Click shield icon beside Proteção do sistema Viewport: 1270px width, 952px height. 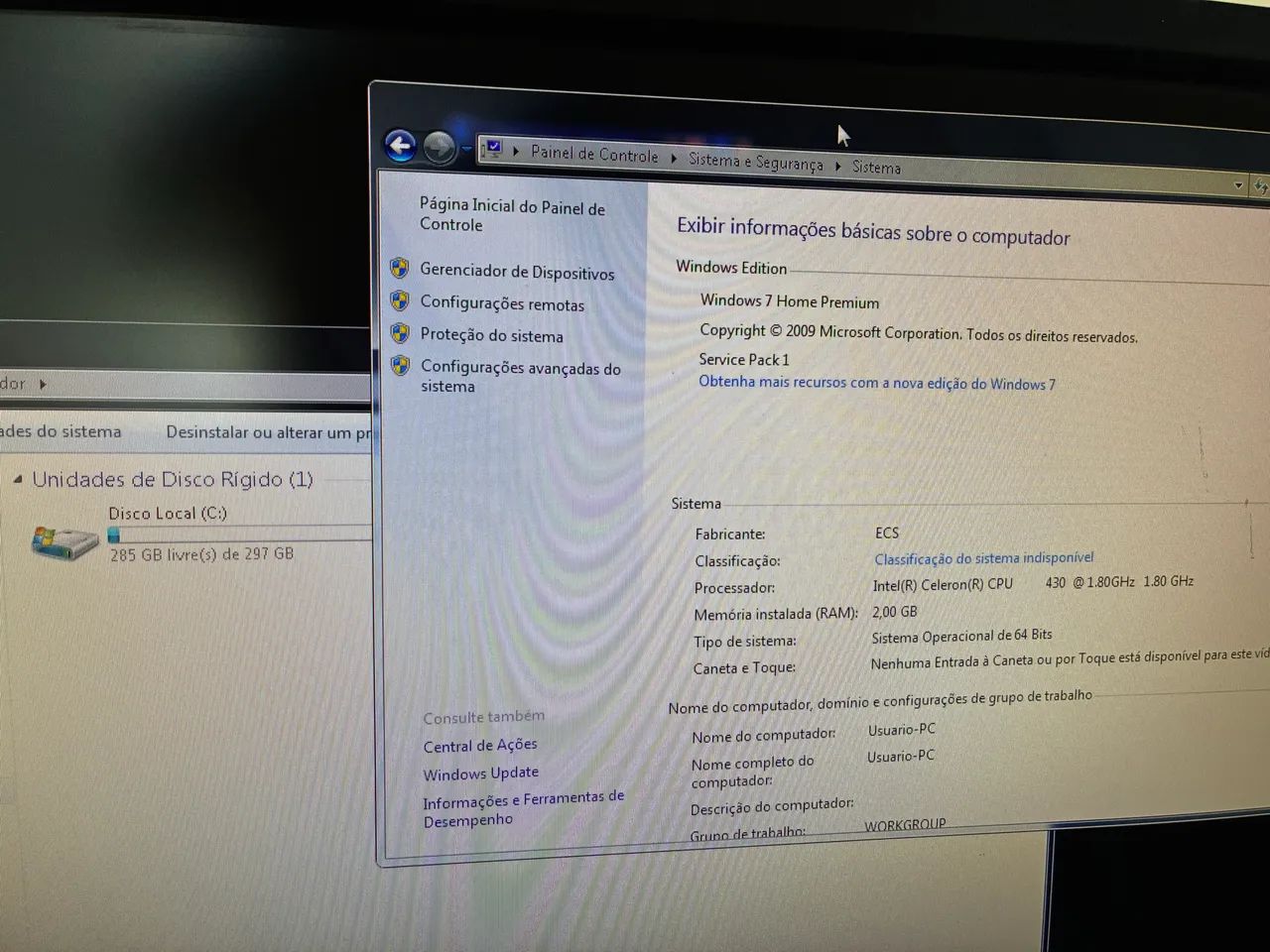tap(400, 332)
